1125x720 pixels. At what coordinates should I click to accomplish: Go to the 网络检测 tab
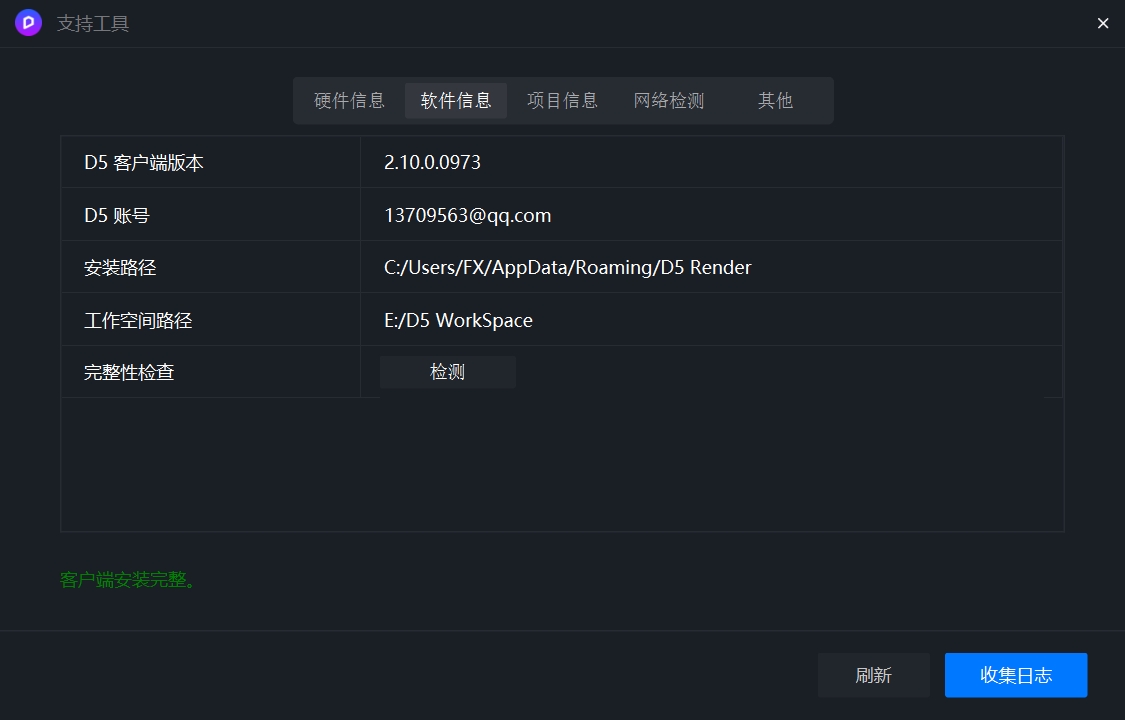669,100
